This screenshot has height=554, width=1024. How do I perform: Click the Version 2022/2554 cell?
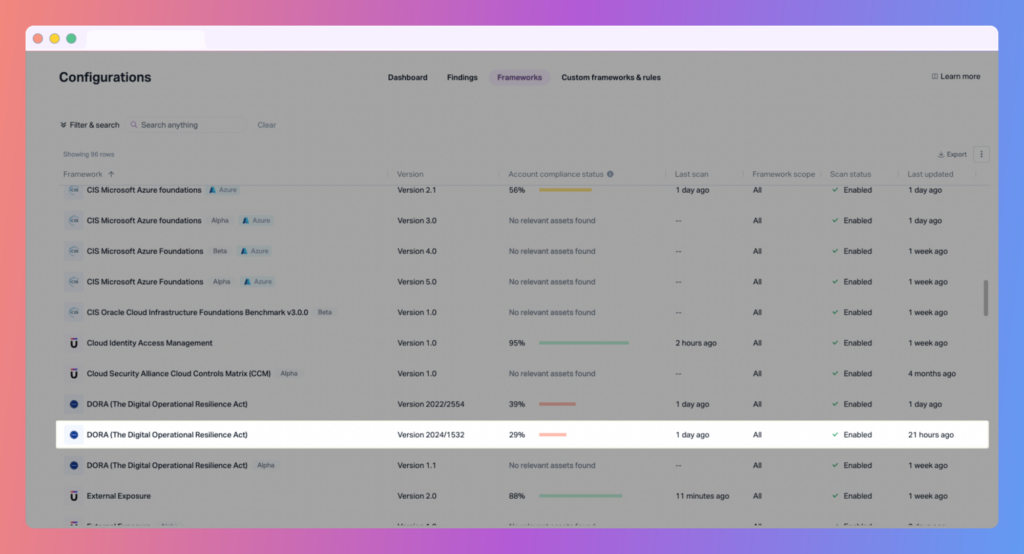[x=430, y=404]
